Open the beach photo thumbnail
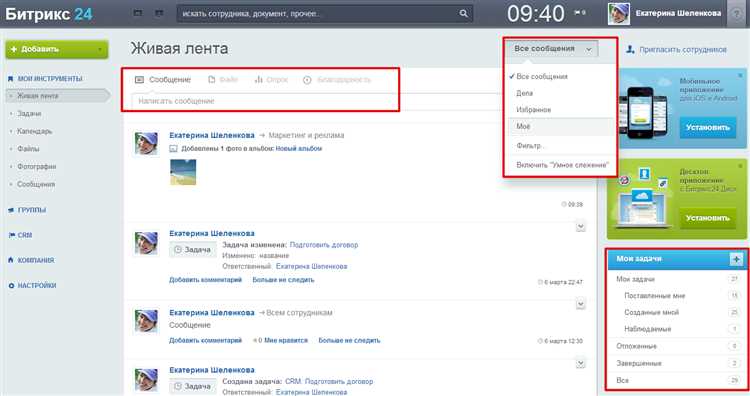Viewport: 750px width, 396px height. pos(183,172)
